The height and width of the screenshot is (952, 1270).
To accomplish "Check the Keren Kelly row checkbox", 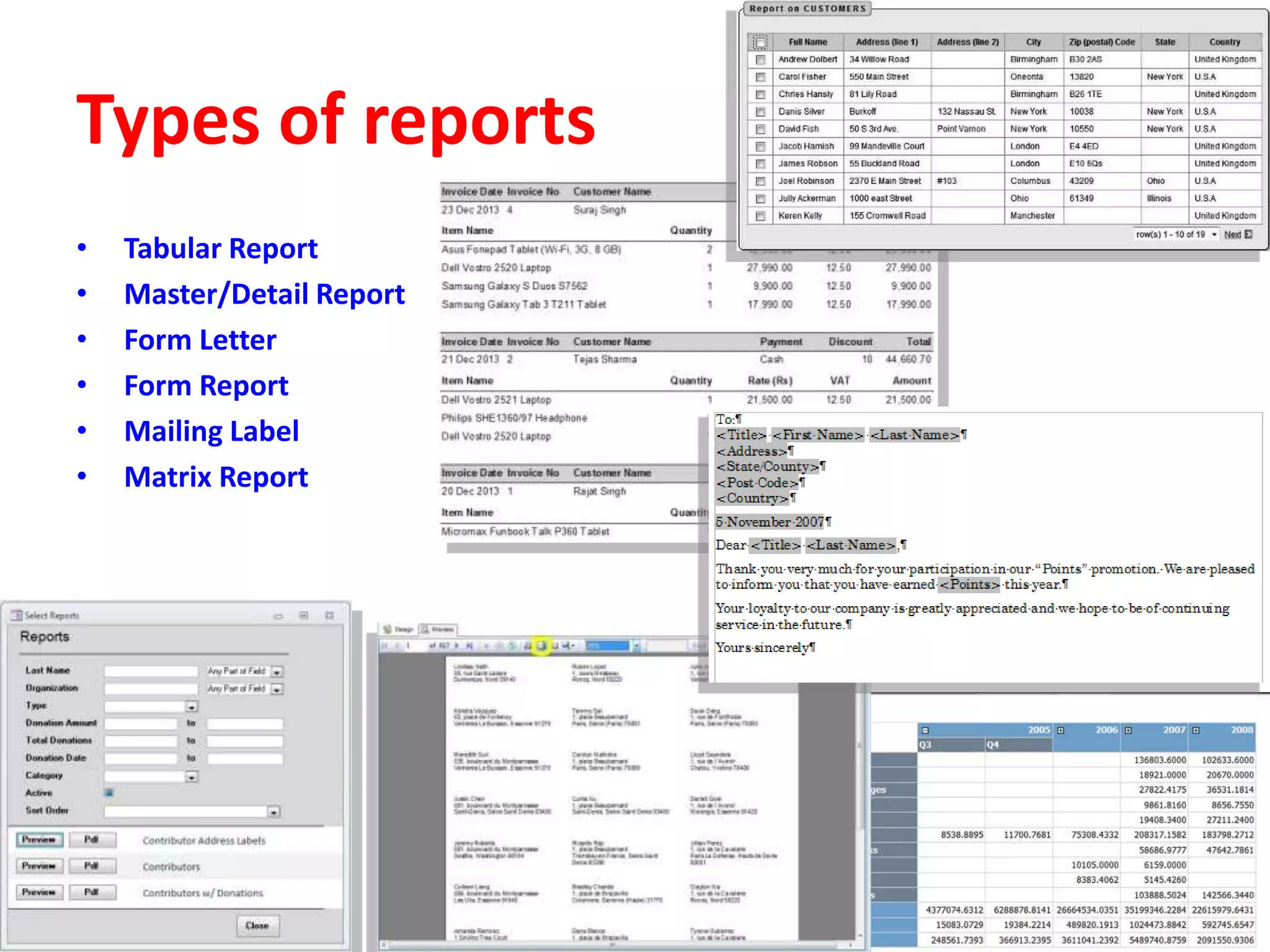I will (760, 216).
